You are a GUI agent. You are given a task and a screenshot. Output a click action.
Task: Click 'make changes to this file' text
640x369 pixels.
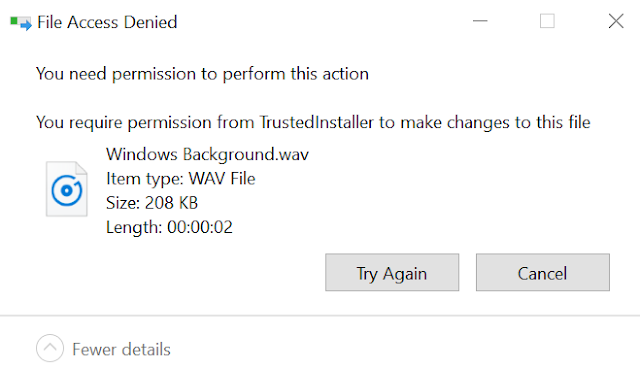click(496, 122)
